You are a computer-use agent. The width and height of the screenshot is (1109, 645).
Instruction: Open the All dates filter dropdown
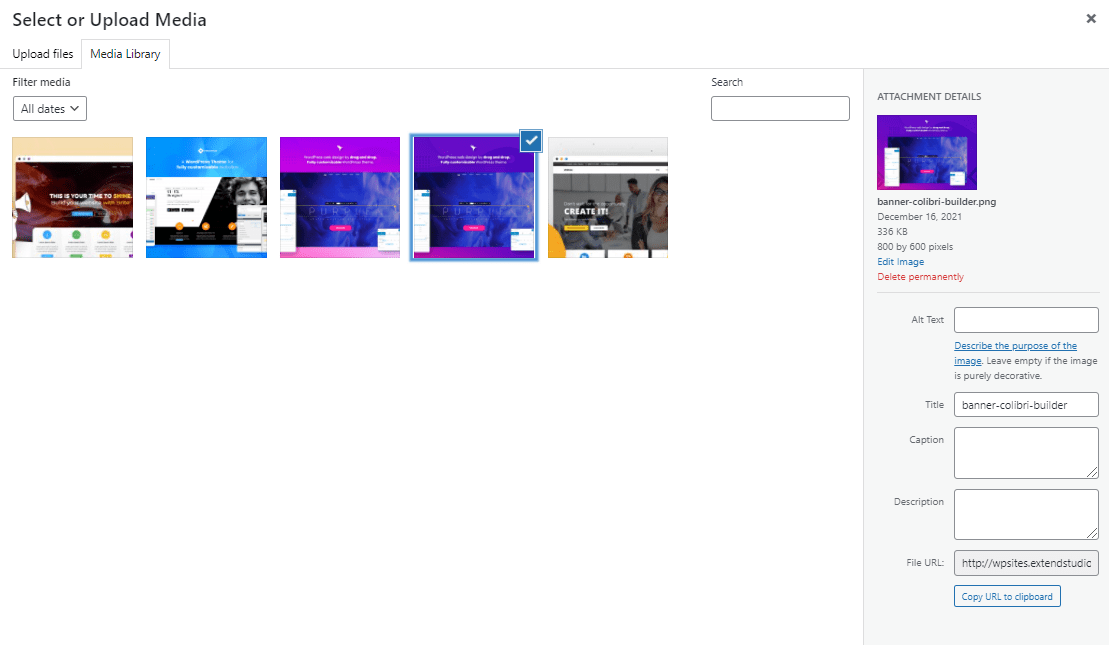(x=49, y=108)
